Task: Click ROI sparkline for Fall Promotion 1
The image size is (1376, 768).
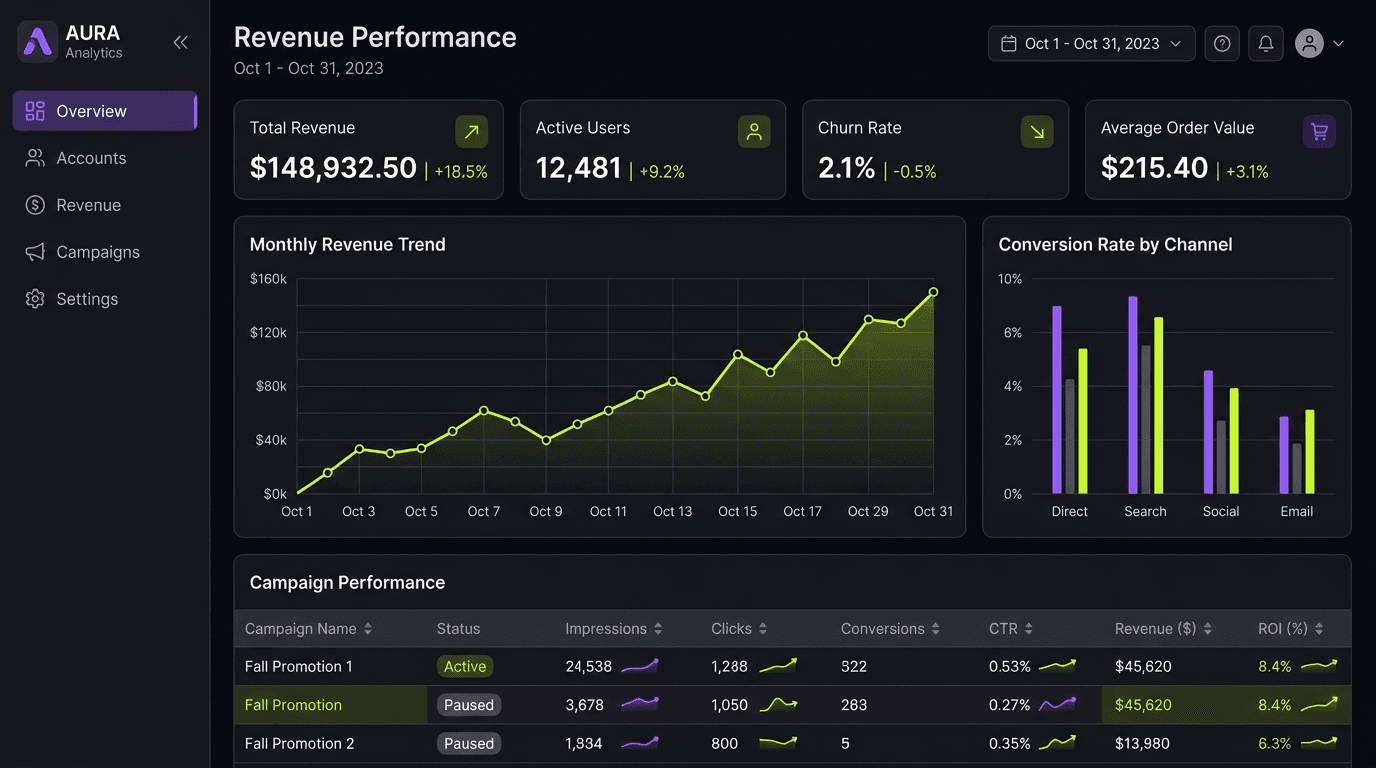Action: click(x=1319, y=665)
